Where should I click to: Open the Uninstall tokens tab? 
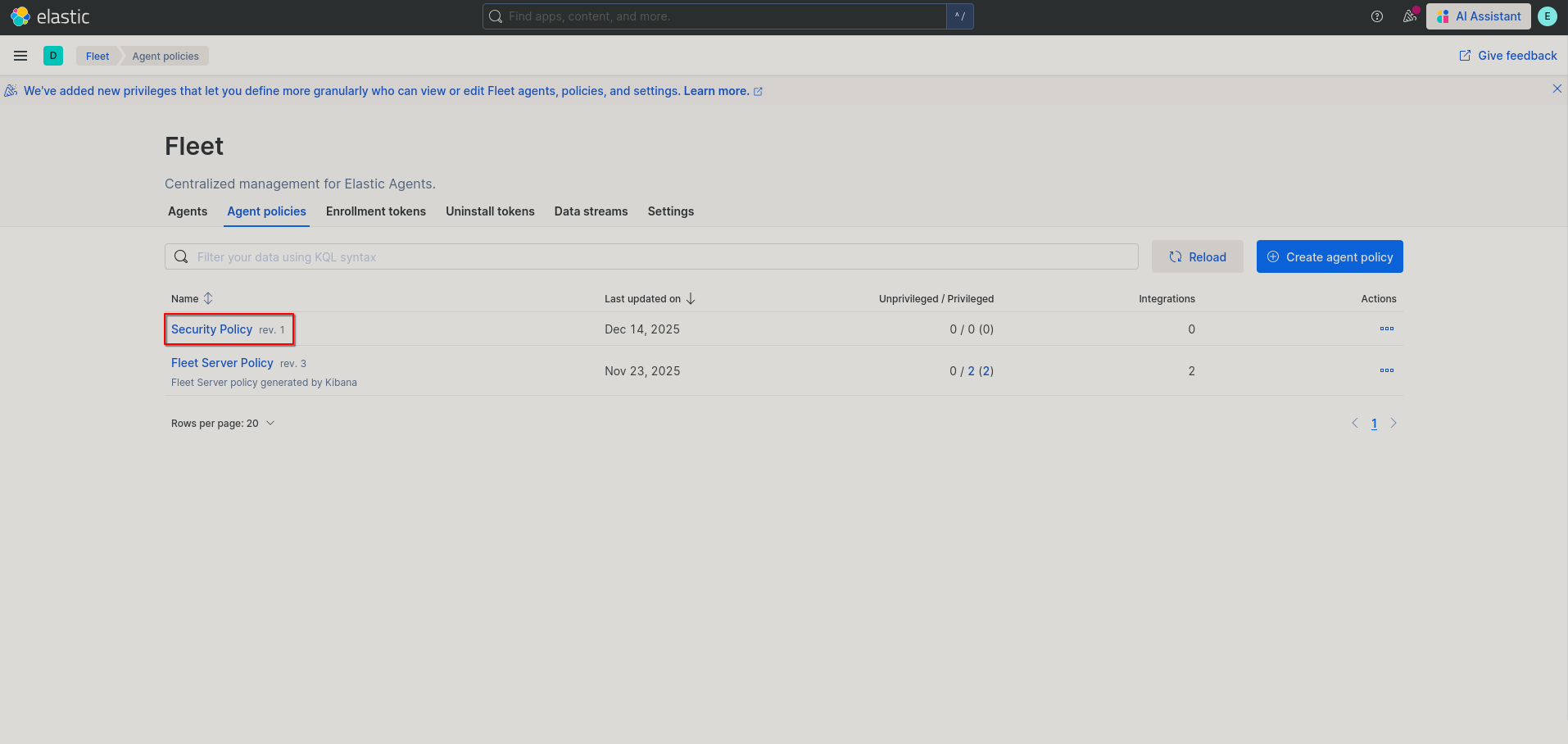click(490, 211)
